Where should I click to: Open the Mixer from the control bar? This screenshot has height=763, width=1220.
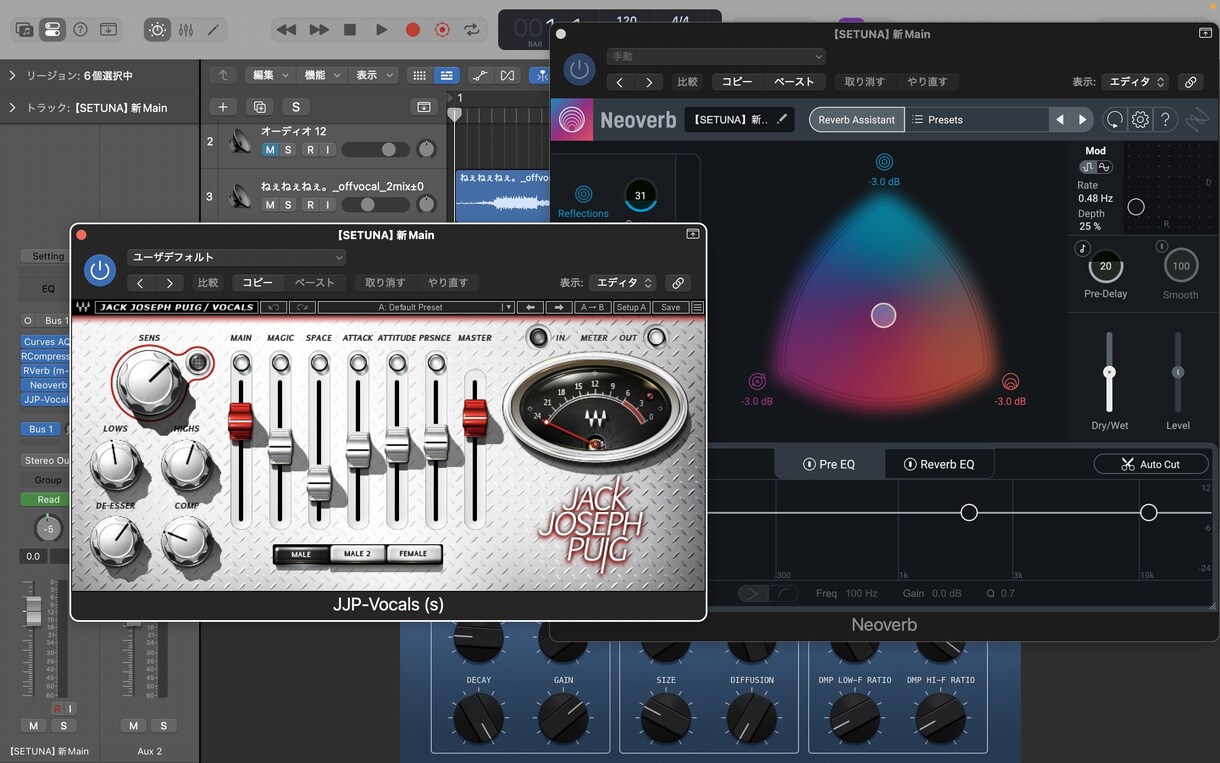[x=186, y=30]
